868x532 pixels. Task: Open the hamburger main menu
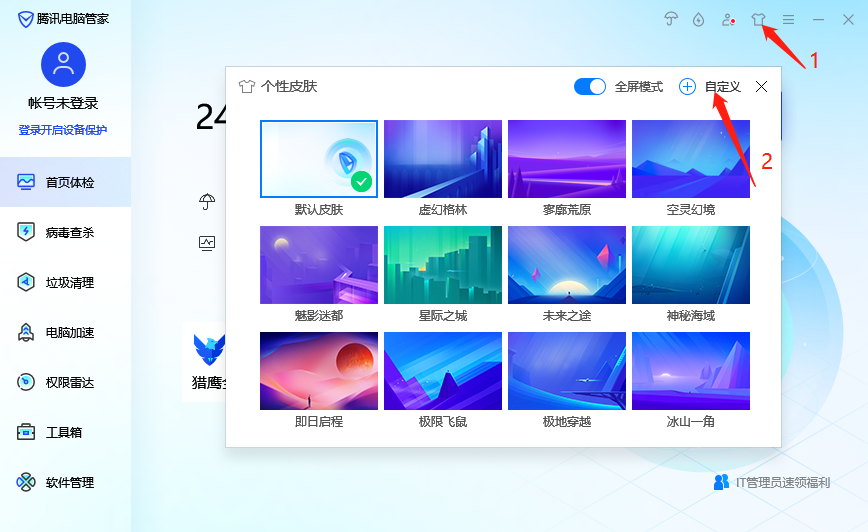(x=788, y=20)
